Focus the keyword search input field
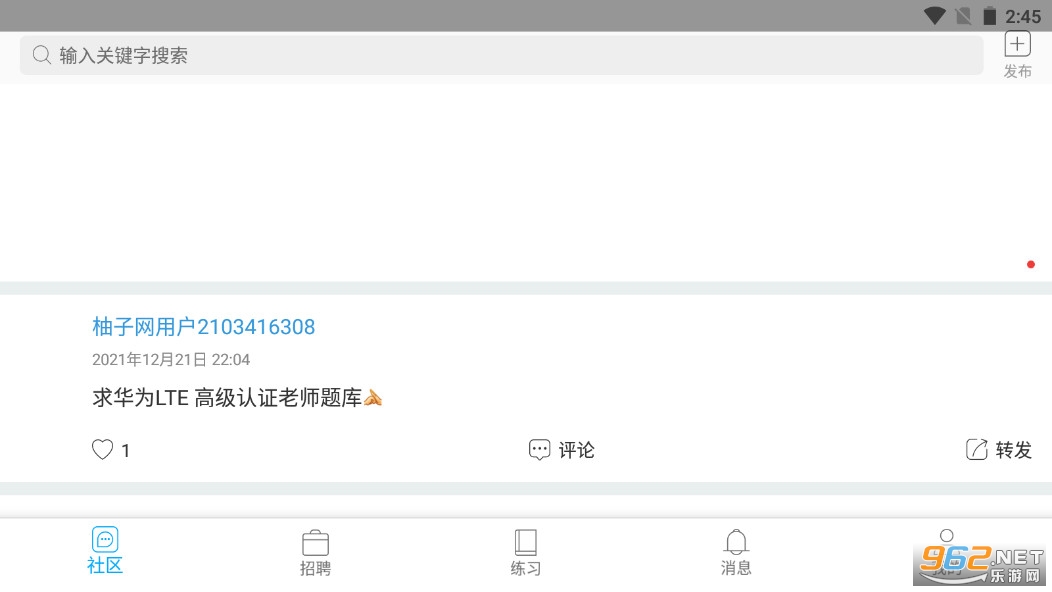 coord(501,55)
